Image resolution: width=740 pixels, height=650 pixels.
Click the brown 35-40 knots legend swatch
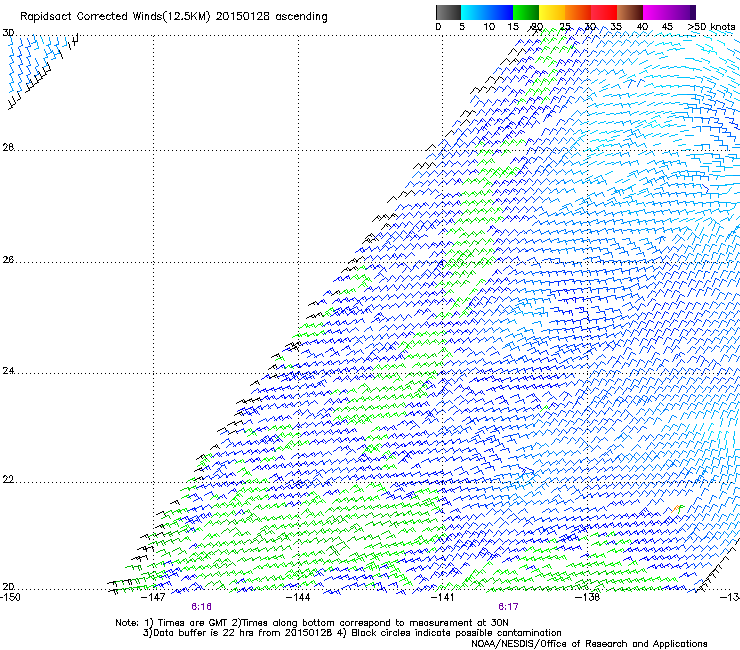[630, 12]
